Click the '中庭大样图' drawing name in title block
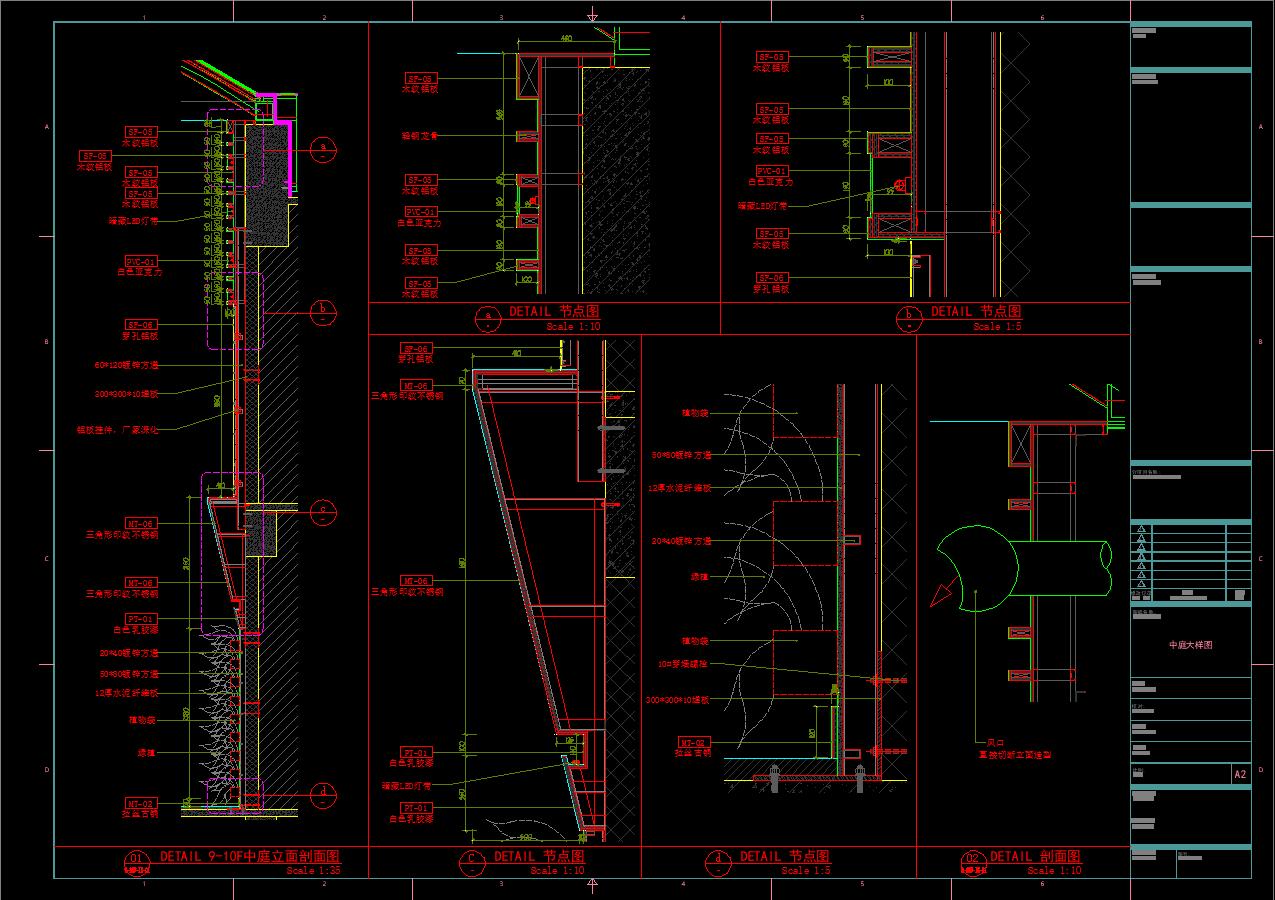This screenshot has width=1275, height=900. (x=1191, y=646)
